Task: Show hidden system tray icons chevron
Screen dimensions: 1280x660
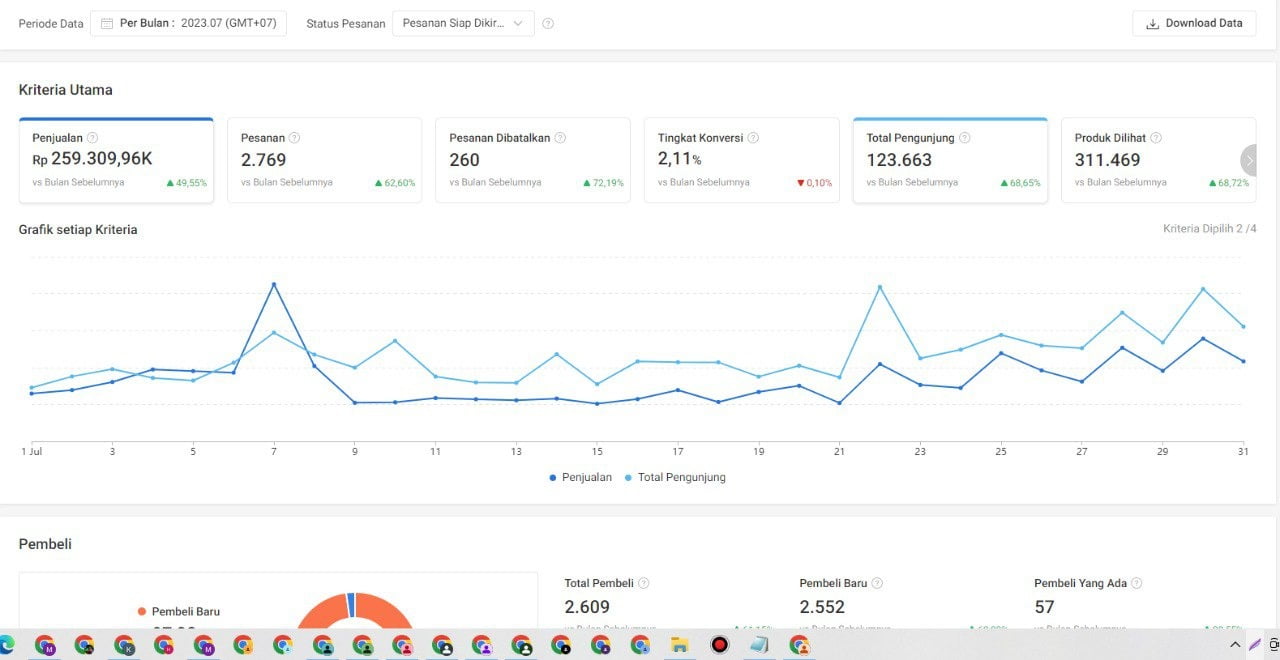Action: click(x=1236, y=645)
